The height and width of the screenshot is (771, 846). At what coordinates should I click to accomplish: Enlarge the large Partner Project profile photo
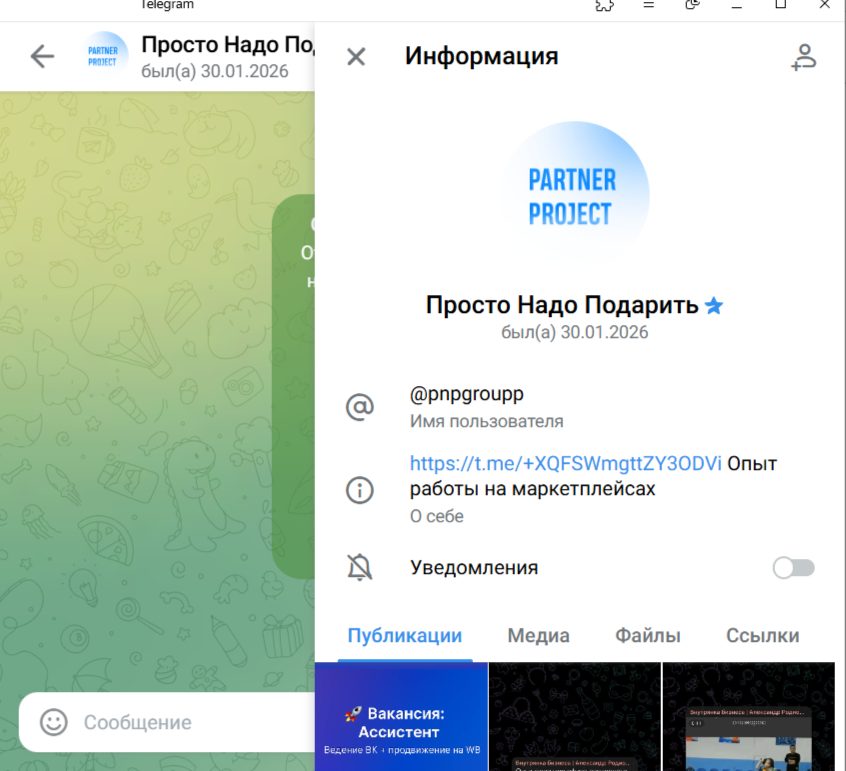[573, 195]
